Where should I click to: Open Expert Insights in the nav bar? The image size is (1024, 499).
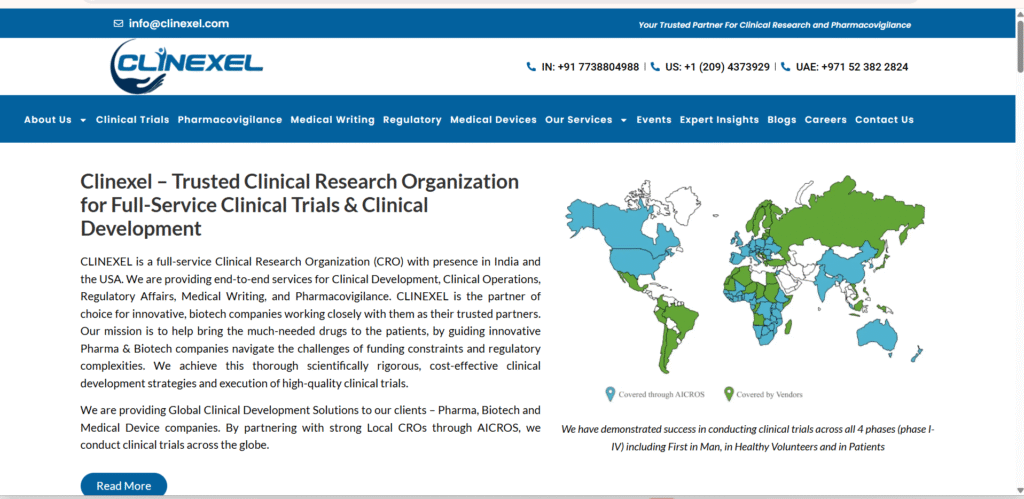[x=719, y=120]
